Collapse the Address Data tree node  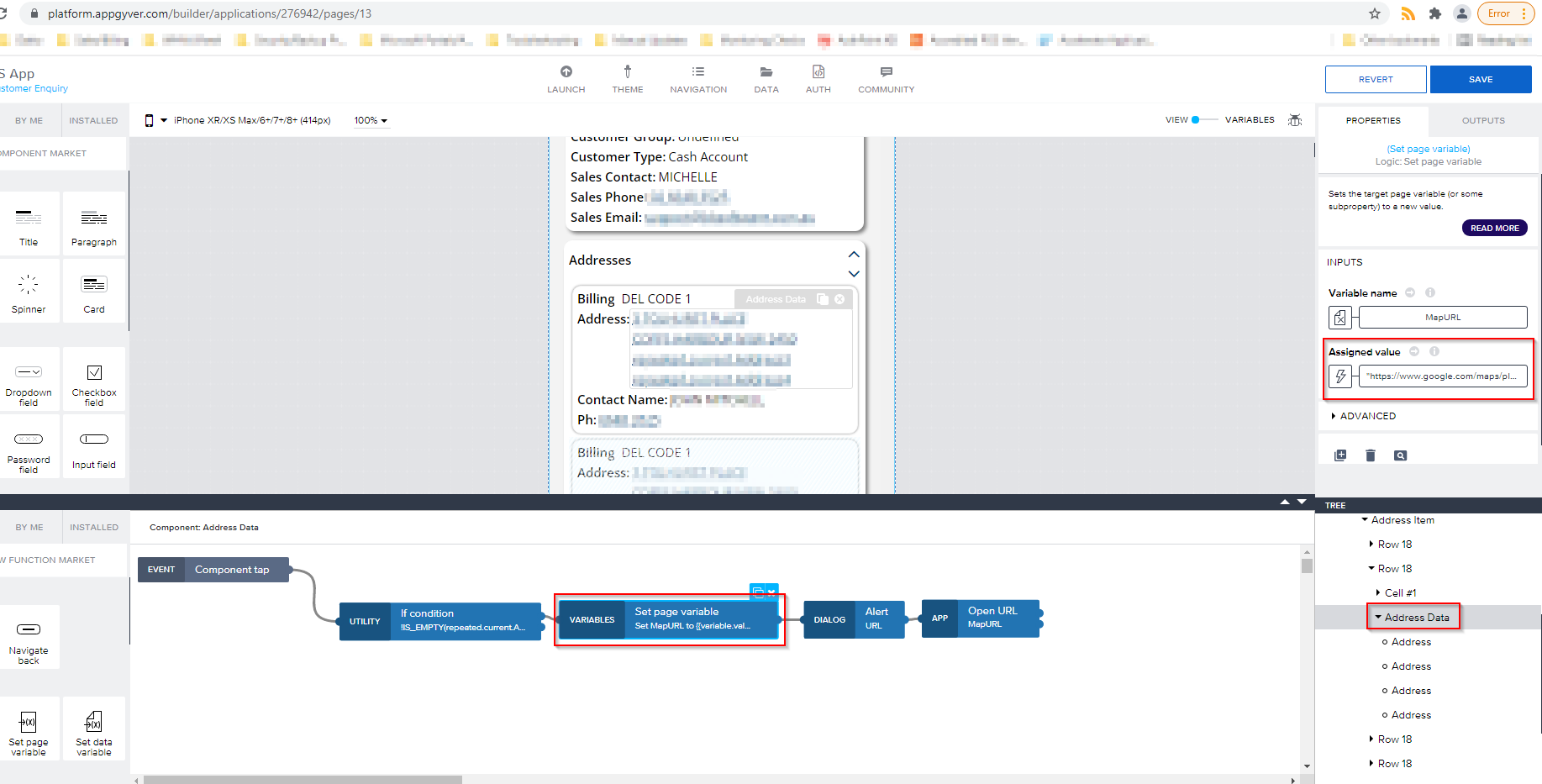pos(1378,617)
